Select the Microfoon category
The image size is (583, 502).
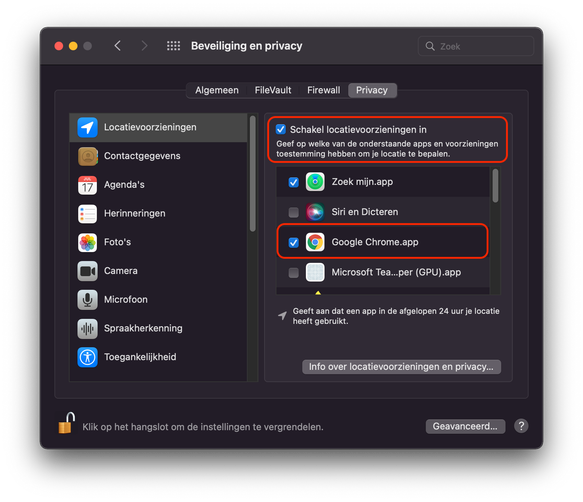158,300
